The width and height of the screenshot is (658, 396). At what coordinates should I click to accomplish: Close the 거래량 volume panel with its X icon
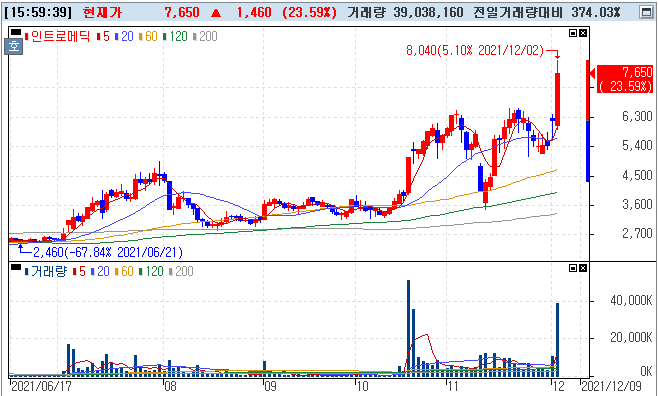[582, 268]
